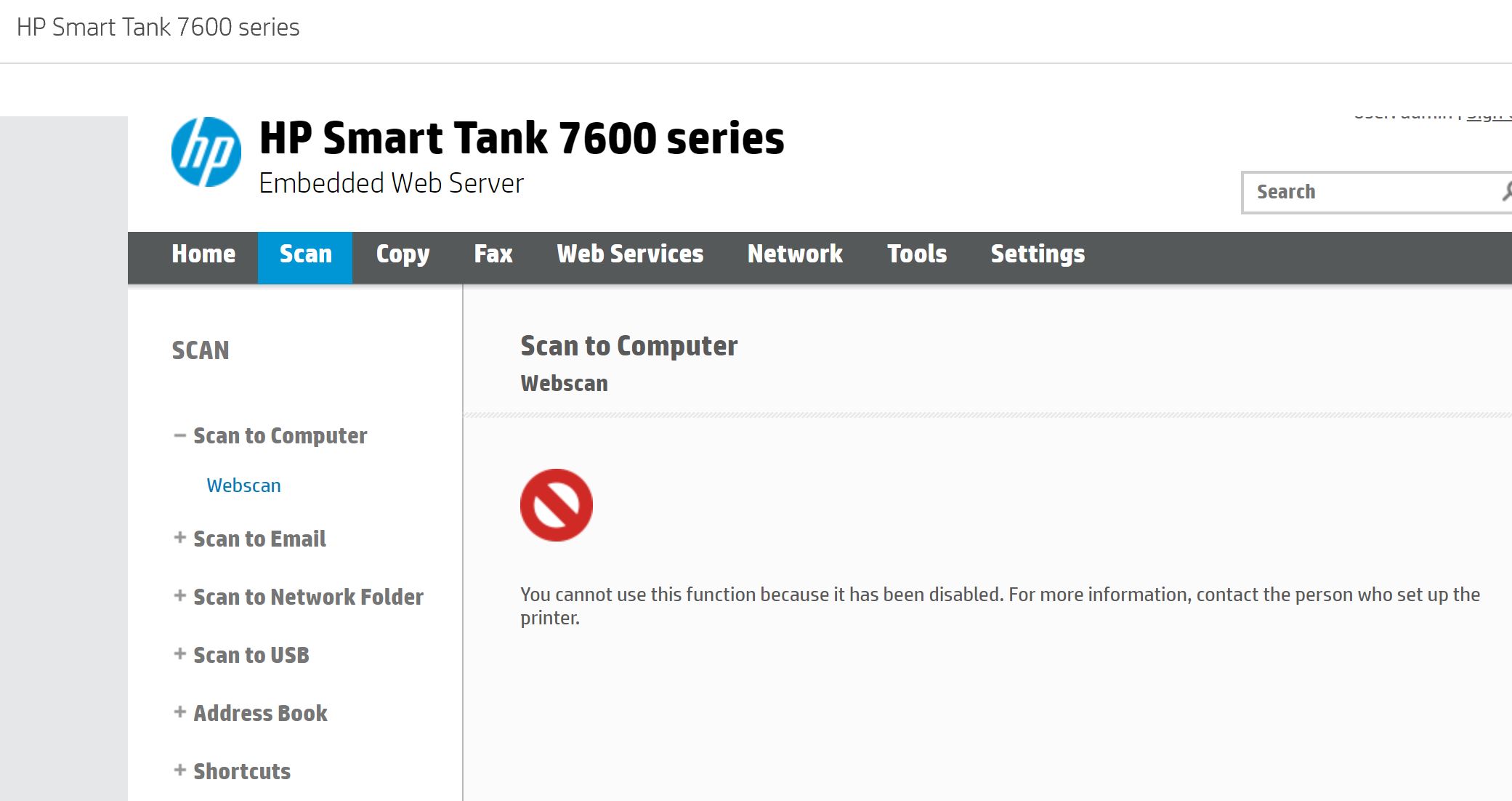The image size is (1512, 801).
Task: Click the Scan to Computer page heading
Action: point(628,347)
